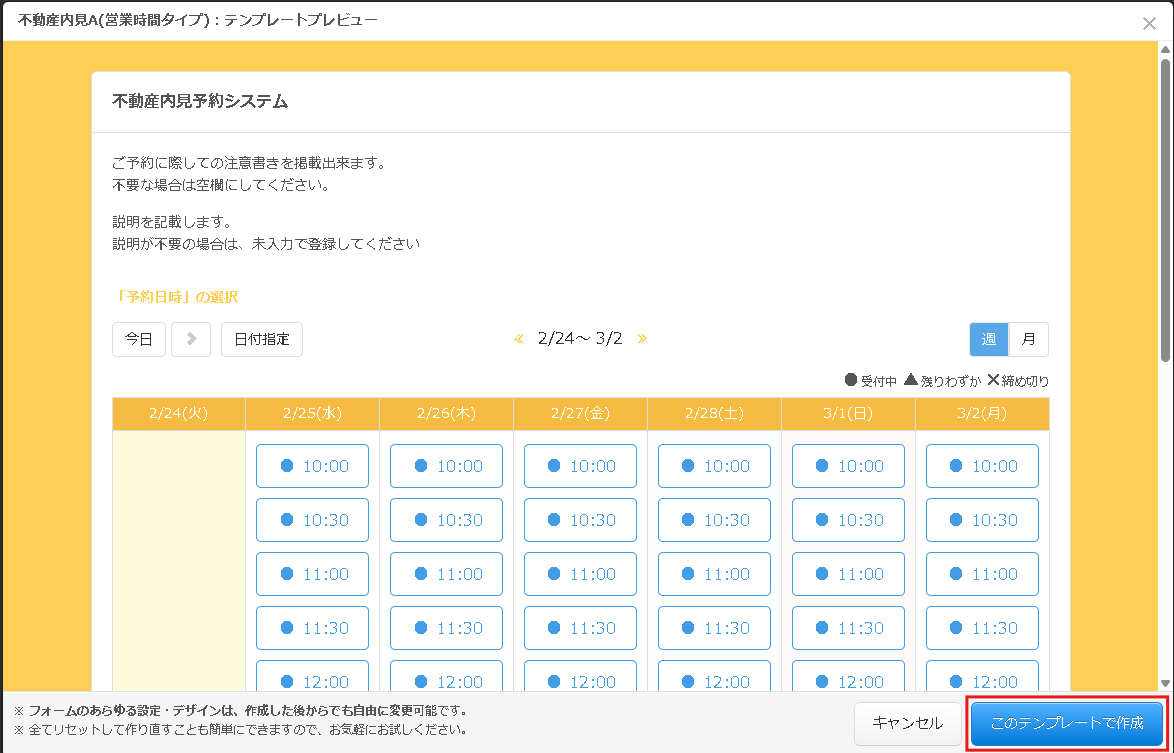Click the » next week arrow

click(641, 338)
